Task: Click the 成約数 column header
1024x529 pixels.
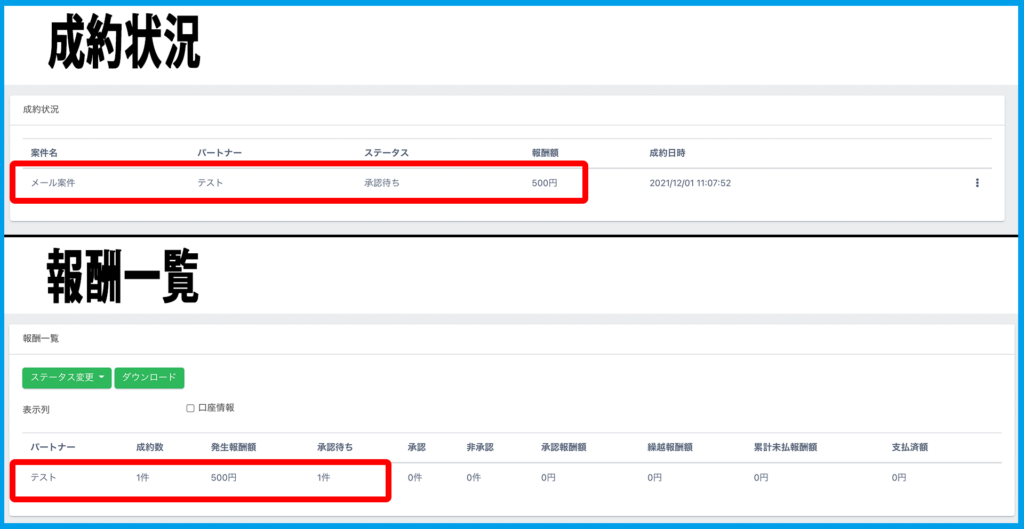Action: [x=150, y=447]
